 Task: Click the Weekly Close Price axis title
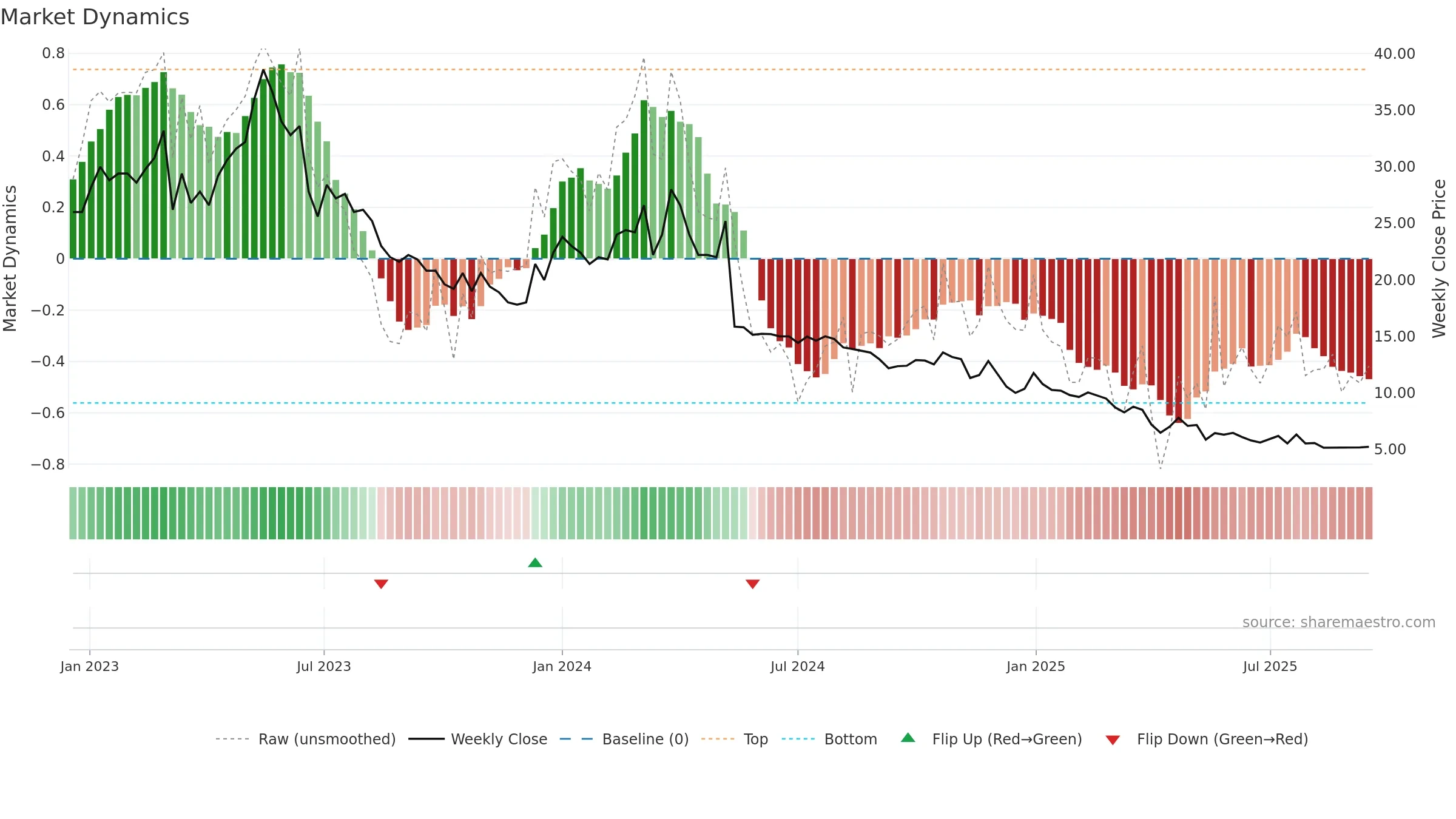point(1439,258)
